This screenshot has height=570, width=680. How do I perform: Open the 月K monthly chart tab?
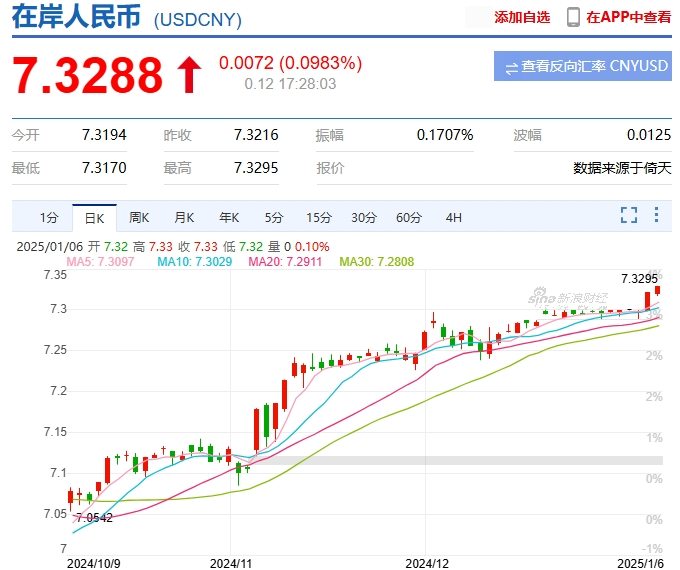(x=184, y=217)
